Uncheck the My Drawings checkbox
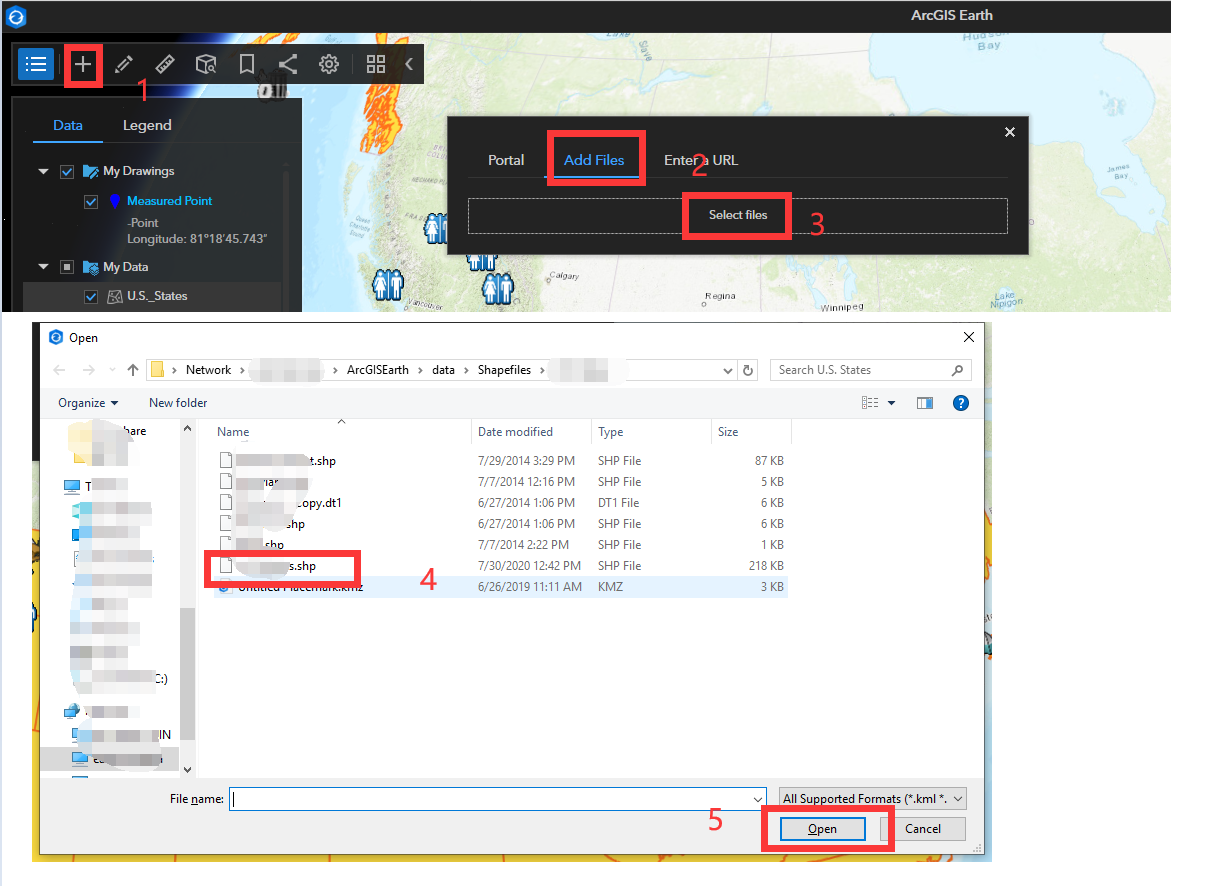 [x=67, y=172]
